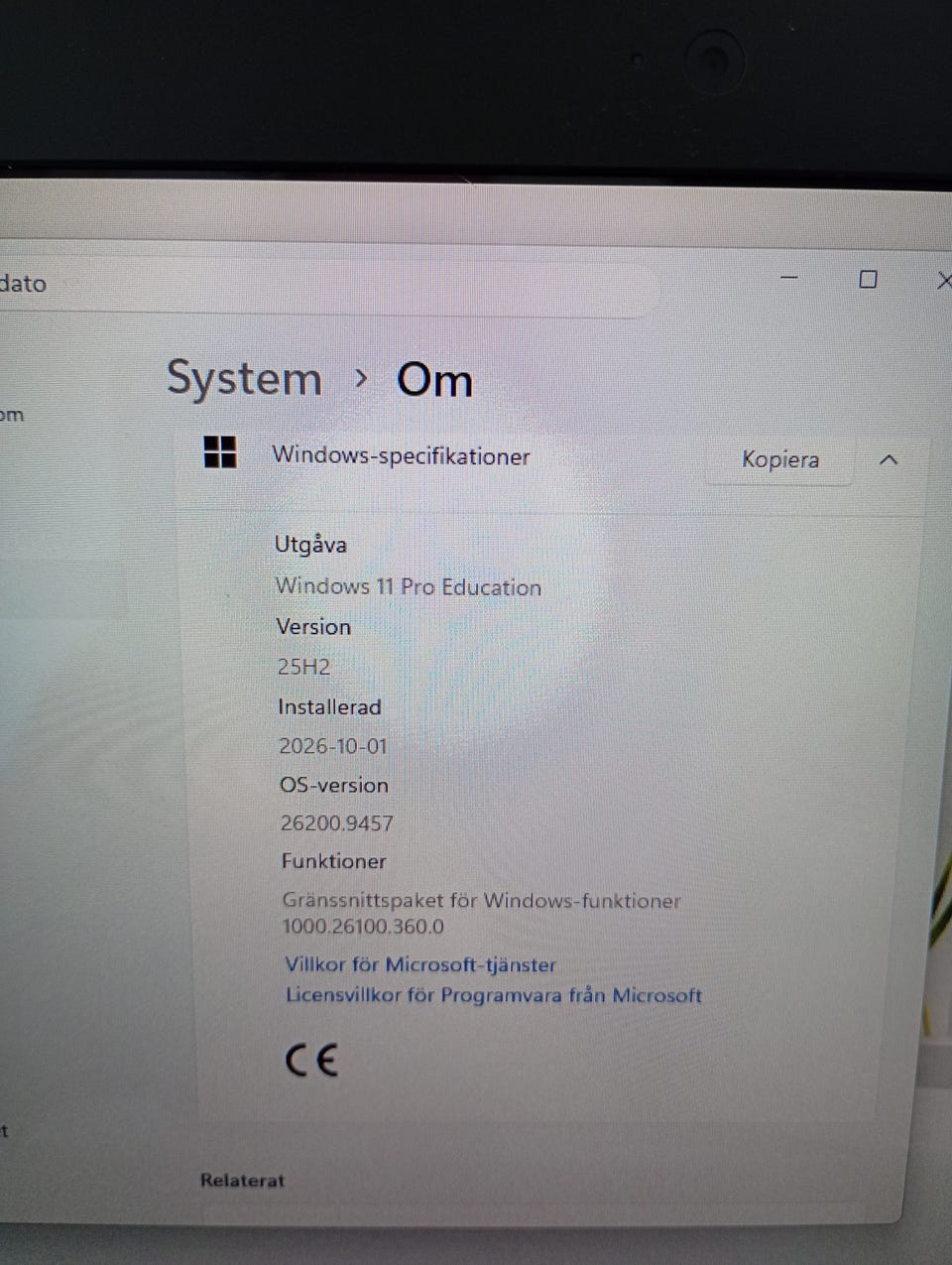This screenshot has height=1265, width=952.
Task: Click the Windows 11 Pro Education edition text
Action: click(409, 586)
